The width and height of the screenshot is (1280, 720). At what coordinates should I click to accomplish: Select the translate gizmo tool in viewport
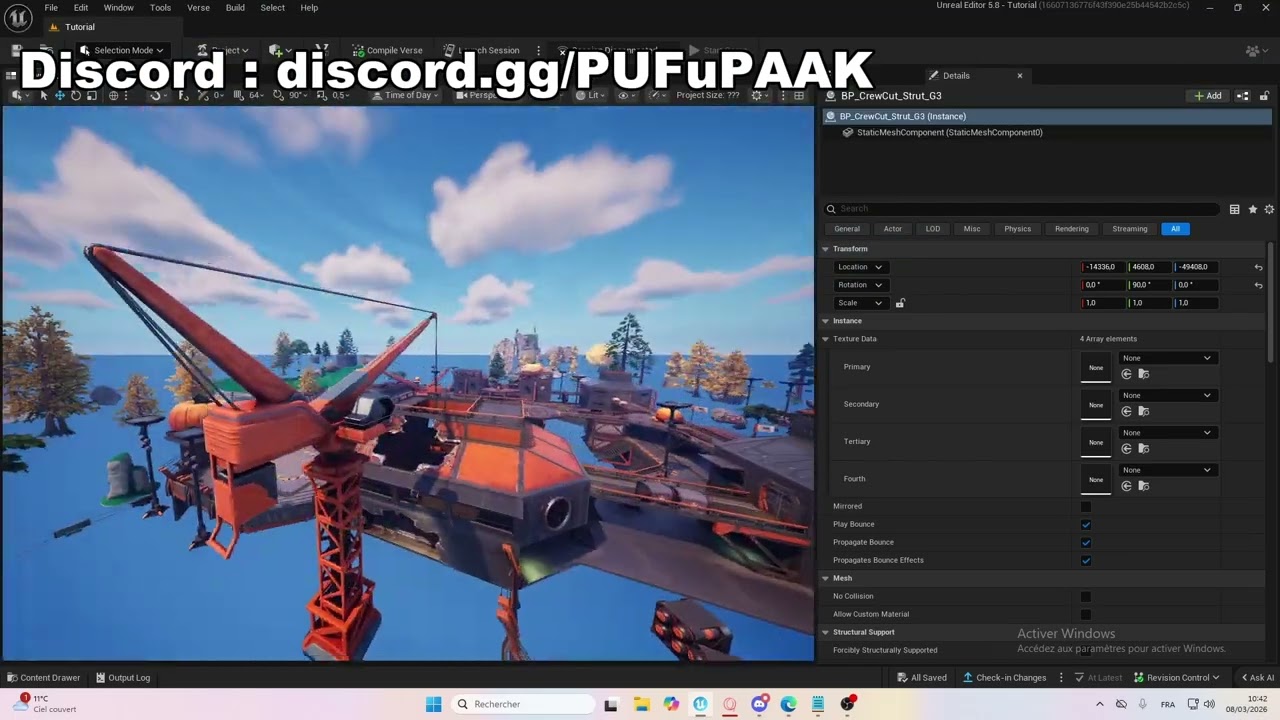click(60, 96)
